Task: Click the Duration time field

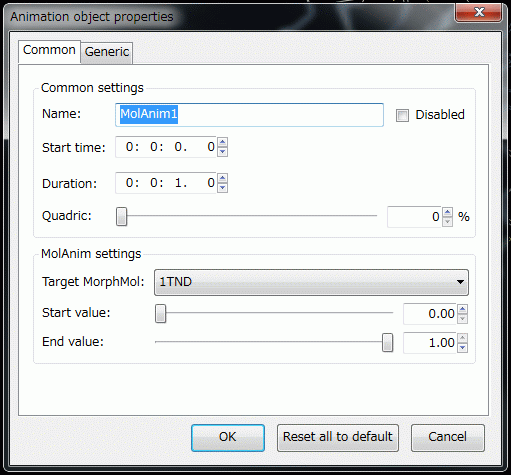Action: click(166, 183)
